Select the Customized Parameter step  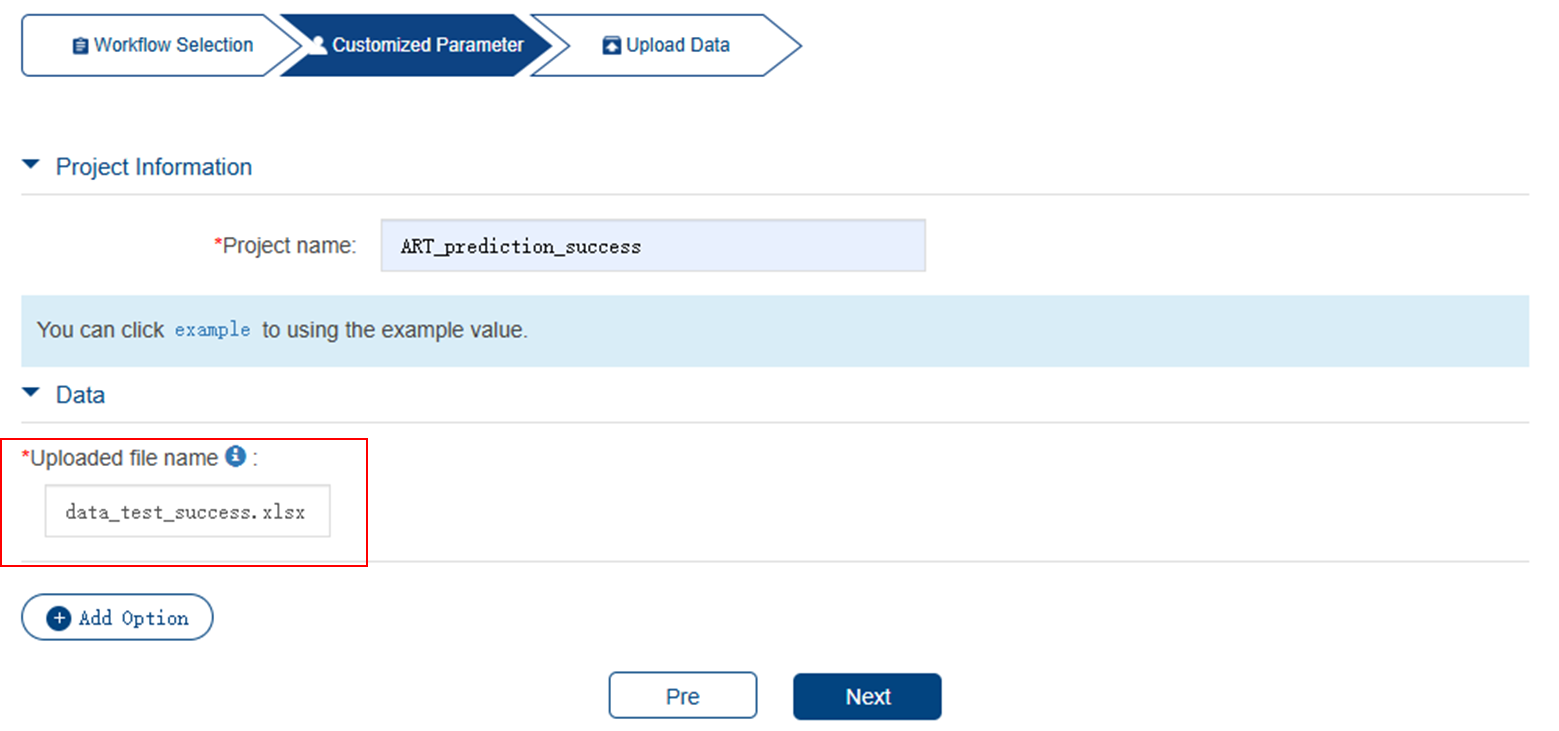(417, 45)
